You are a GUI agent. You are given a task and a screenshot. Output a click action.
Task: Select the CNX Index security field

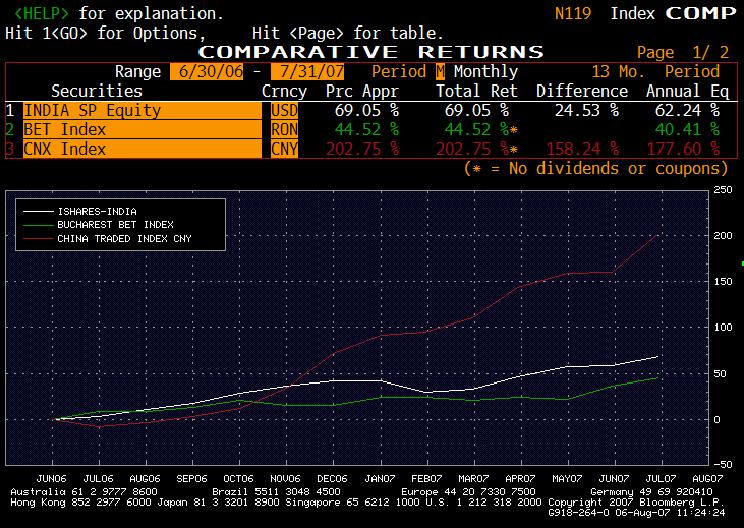(x=142, y=149)
